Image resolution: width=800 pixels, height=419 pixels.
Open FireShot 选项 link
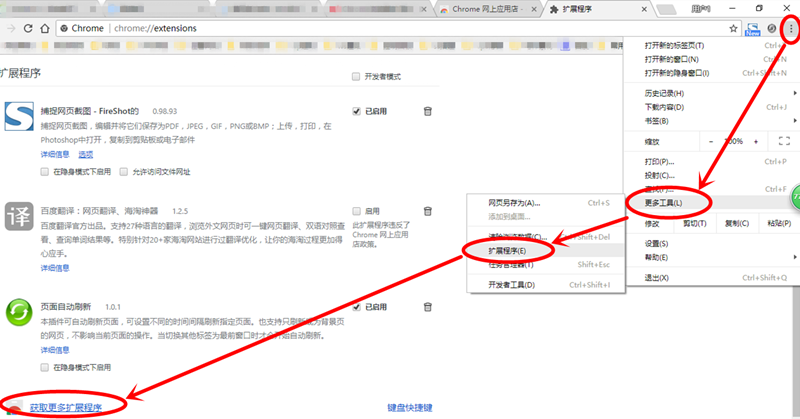click(x=86, y=154)
